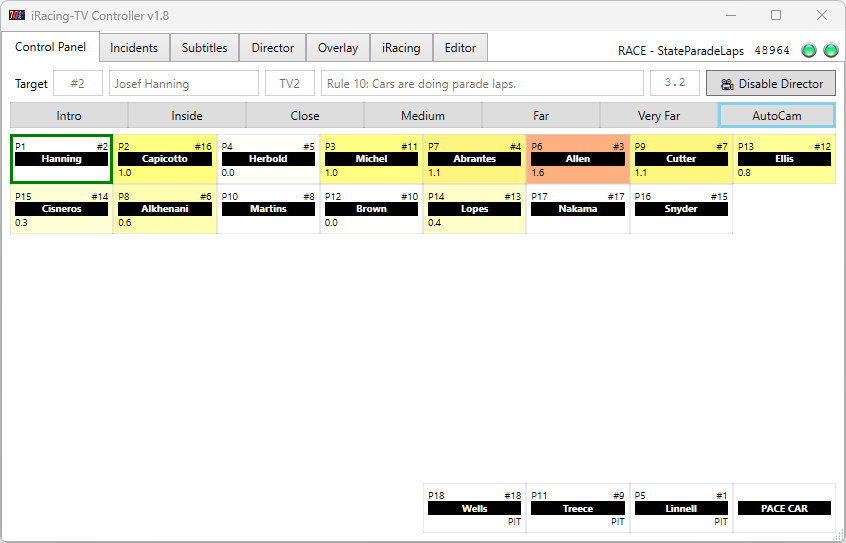The height and width of the screenshot is (543, 846).
Task: Select the Cutter P9 driver card
Action: pos(681,159)
